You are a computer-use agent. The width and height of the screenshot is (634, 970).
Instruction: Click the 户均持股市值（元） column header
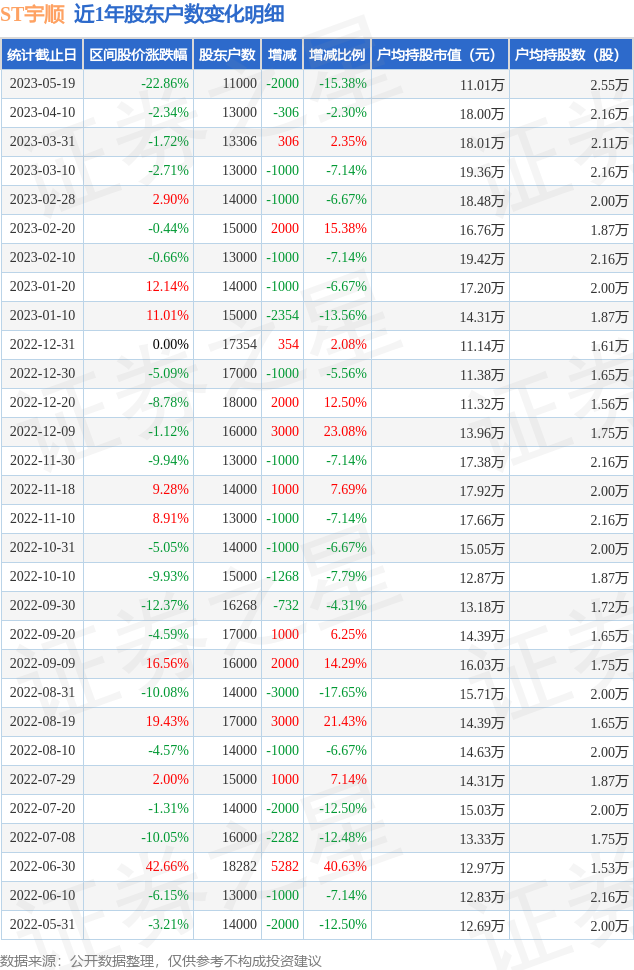[x=440, y=55]
